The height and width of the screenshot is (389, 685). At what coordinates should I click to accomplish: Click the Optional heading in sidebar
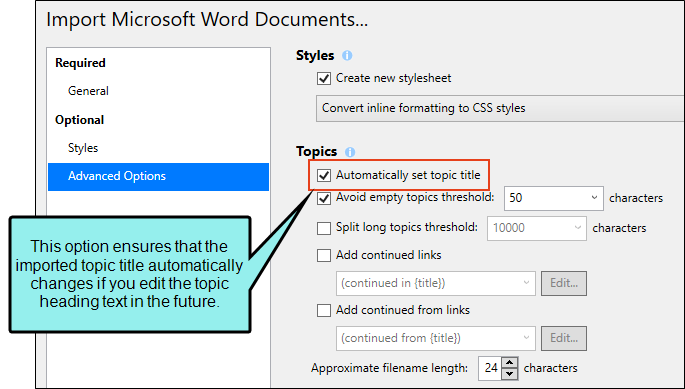coord(80,120)
